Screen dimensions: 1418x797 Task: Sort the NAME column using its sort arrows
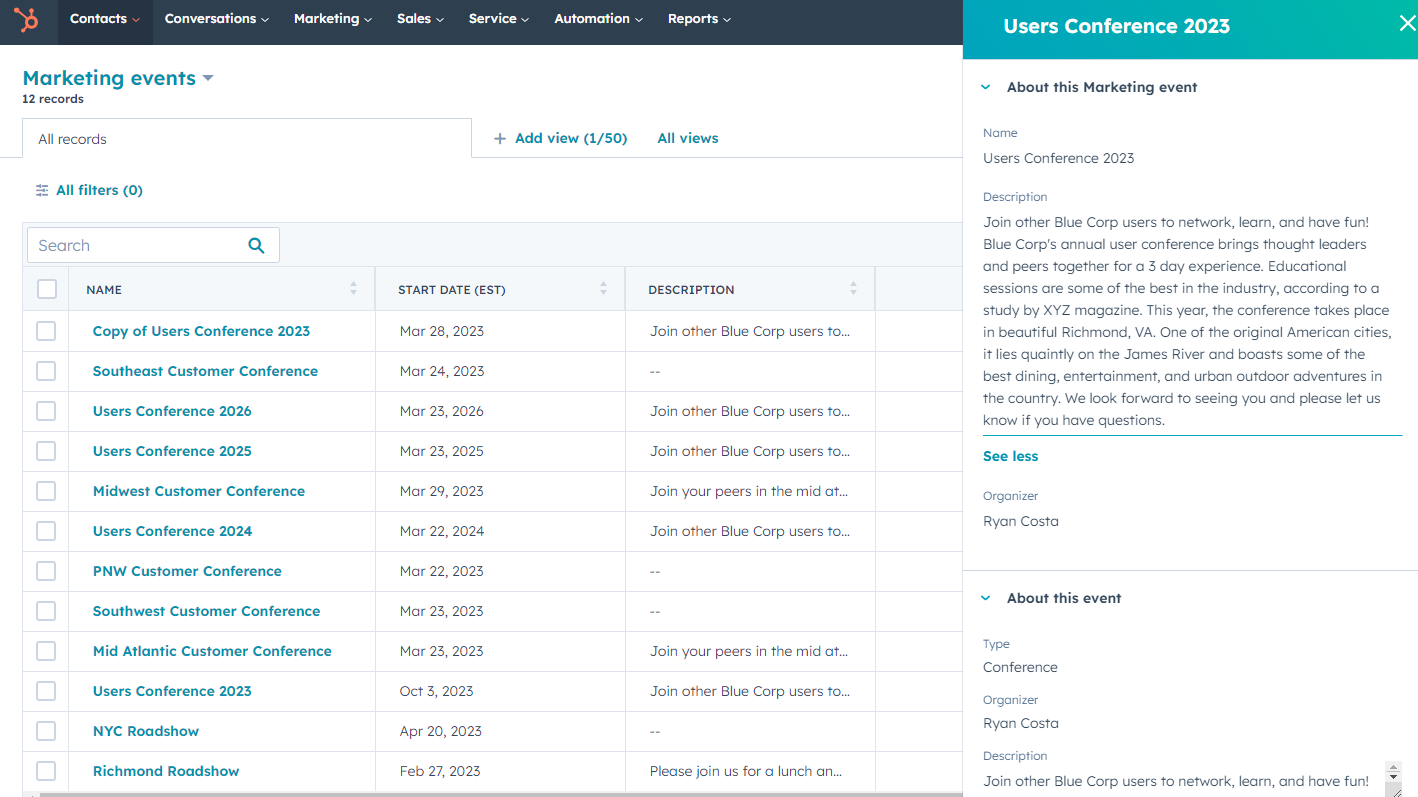click(x=353, y=288)
